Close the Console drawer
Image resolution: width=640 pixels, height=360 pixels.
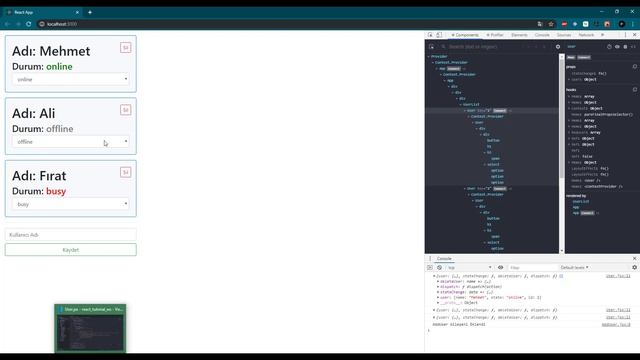click(634, 258)
